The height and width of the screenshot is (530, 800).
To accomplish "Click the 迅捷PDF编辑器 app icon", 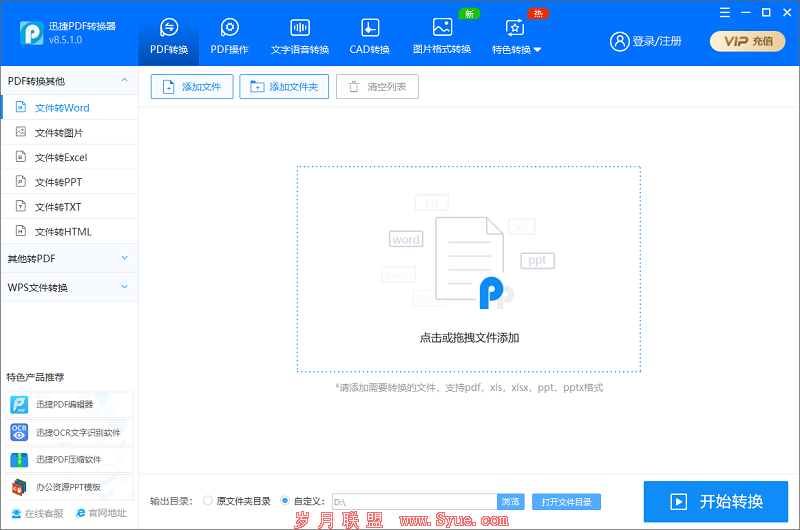I will 19,405.
